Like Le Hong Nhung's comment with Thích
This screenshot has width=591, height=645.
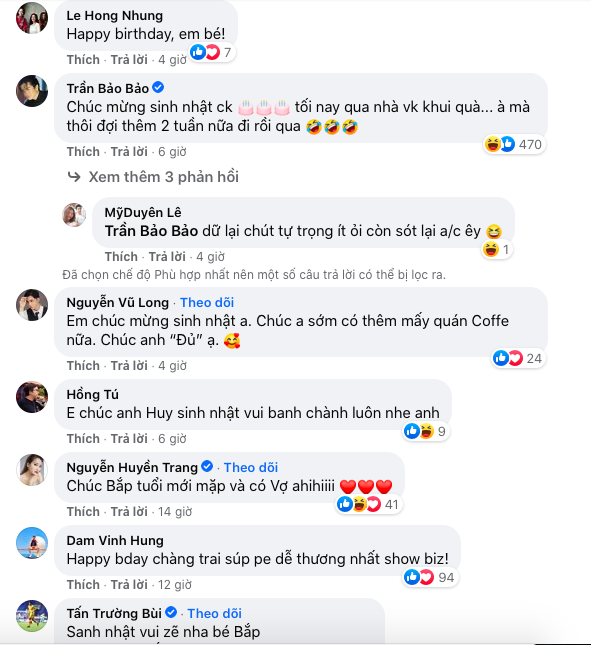[83, 60]
